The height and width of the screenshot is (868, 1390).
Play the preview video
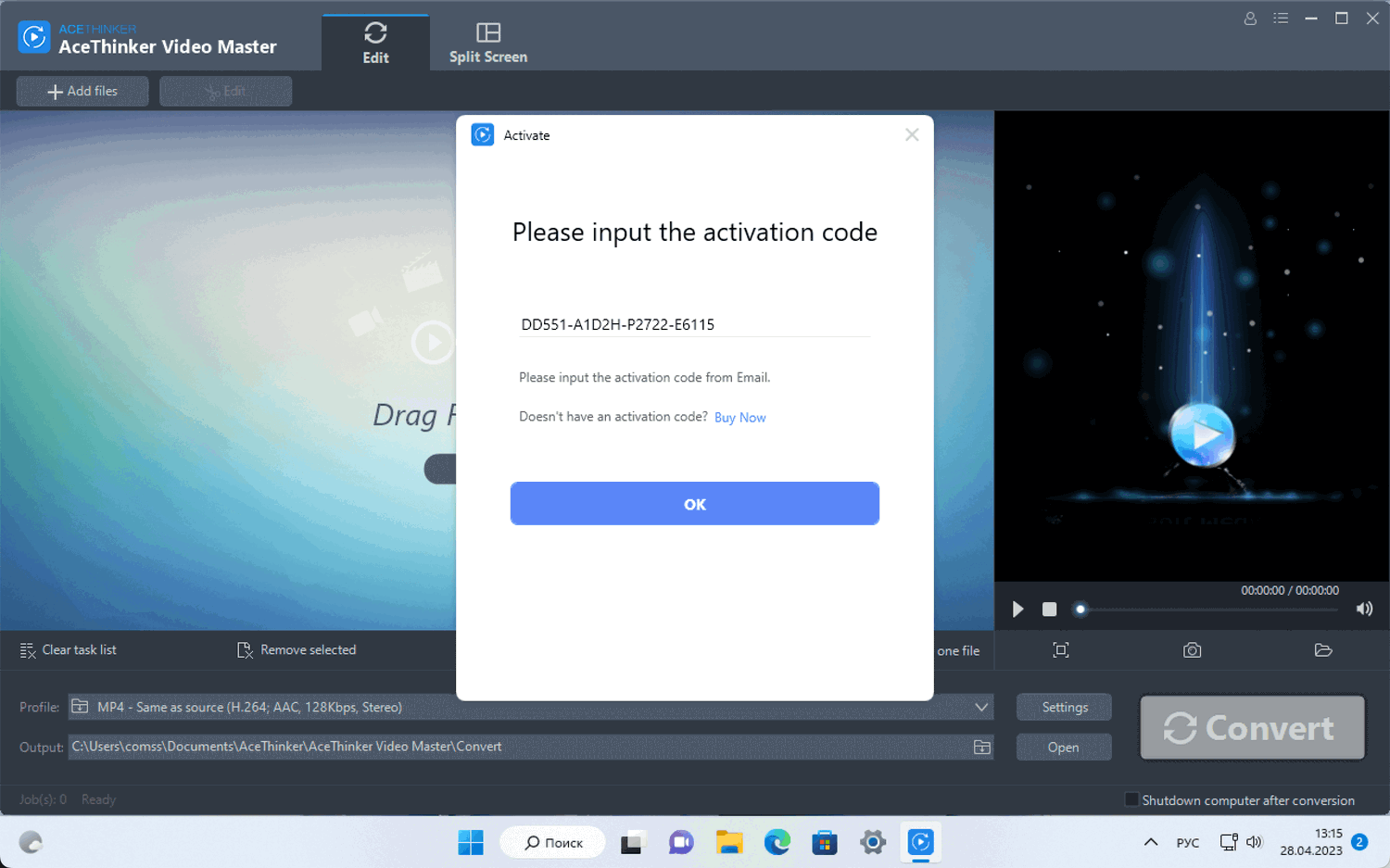pyautogui.click(x=1017, y=609)
